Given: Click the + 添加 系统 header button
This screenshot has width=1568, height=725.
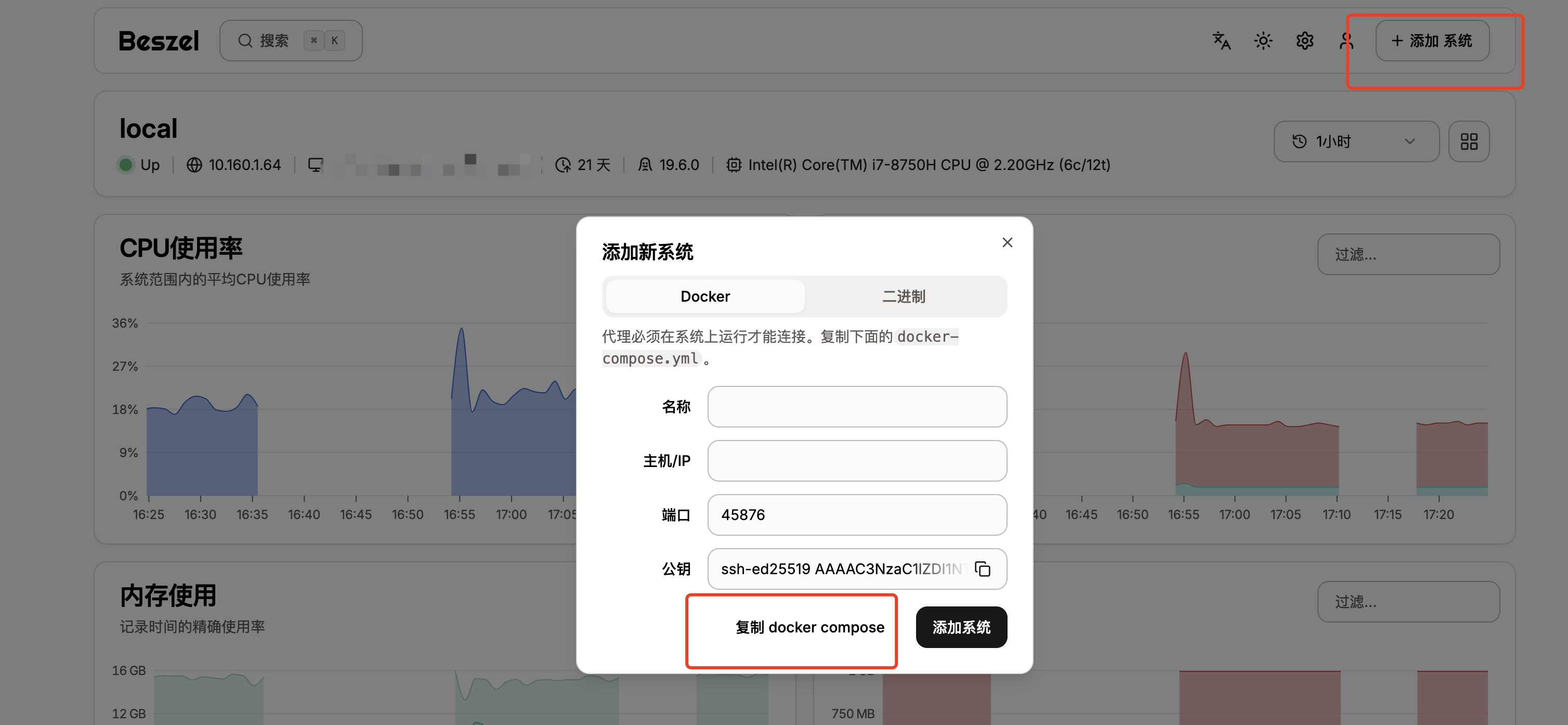Looking at the screenshot, I should pos(1432,41).
